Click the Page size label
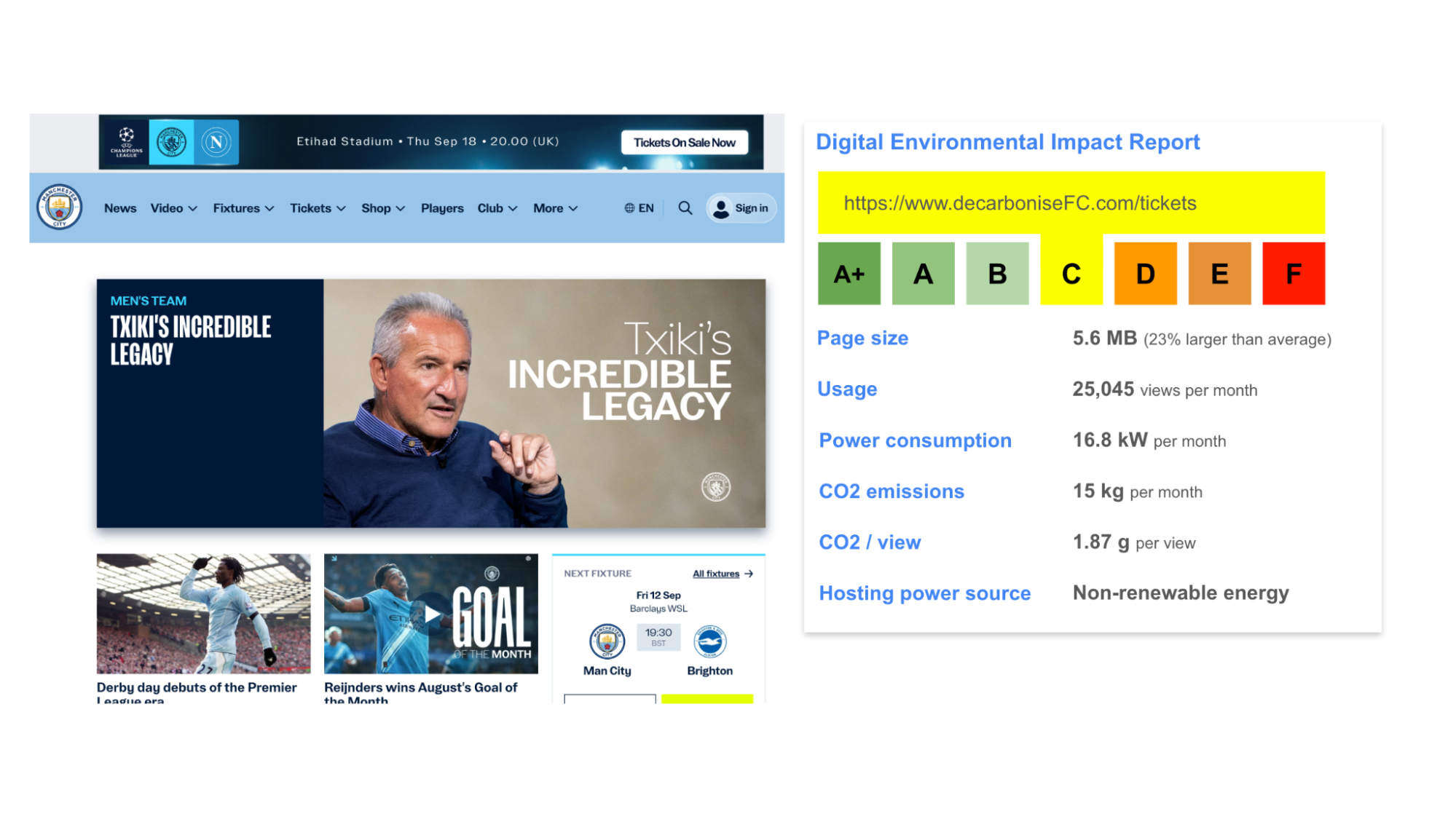The image size is (1456, 819). click(x=862, y=339)
